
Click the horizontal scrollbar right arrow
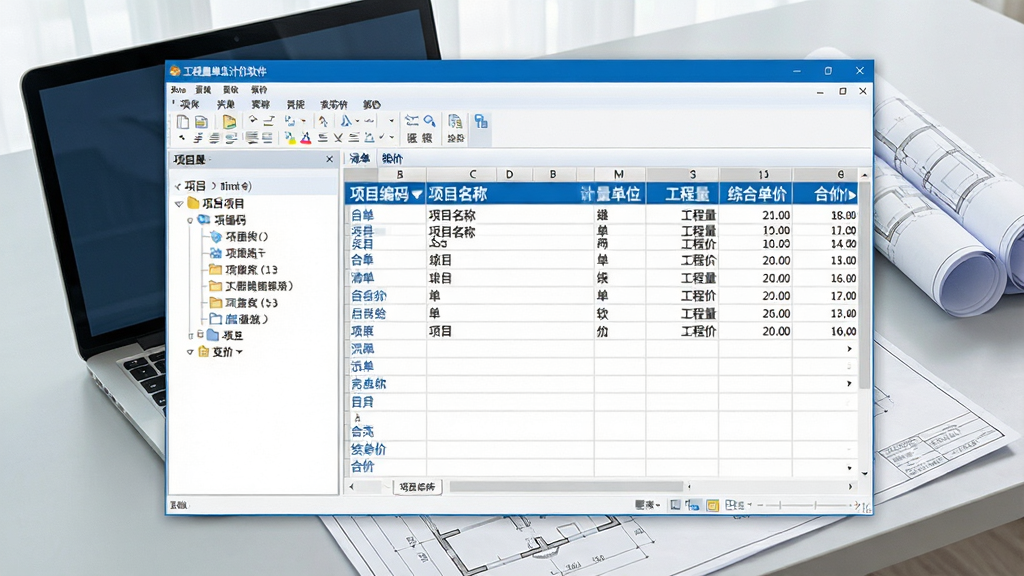click(x=850, y=487)
